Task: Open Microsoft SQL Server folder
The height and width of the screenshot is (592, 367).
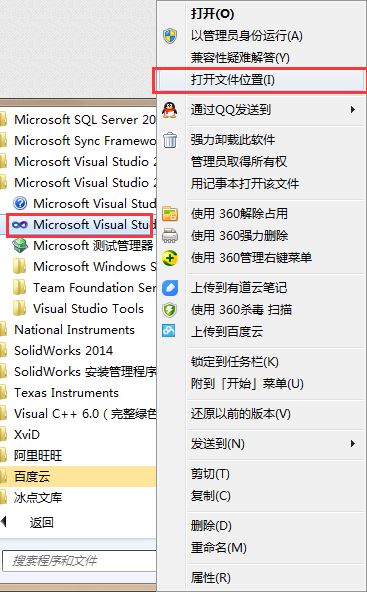Action: click(x=78, y=120)
